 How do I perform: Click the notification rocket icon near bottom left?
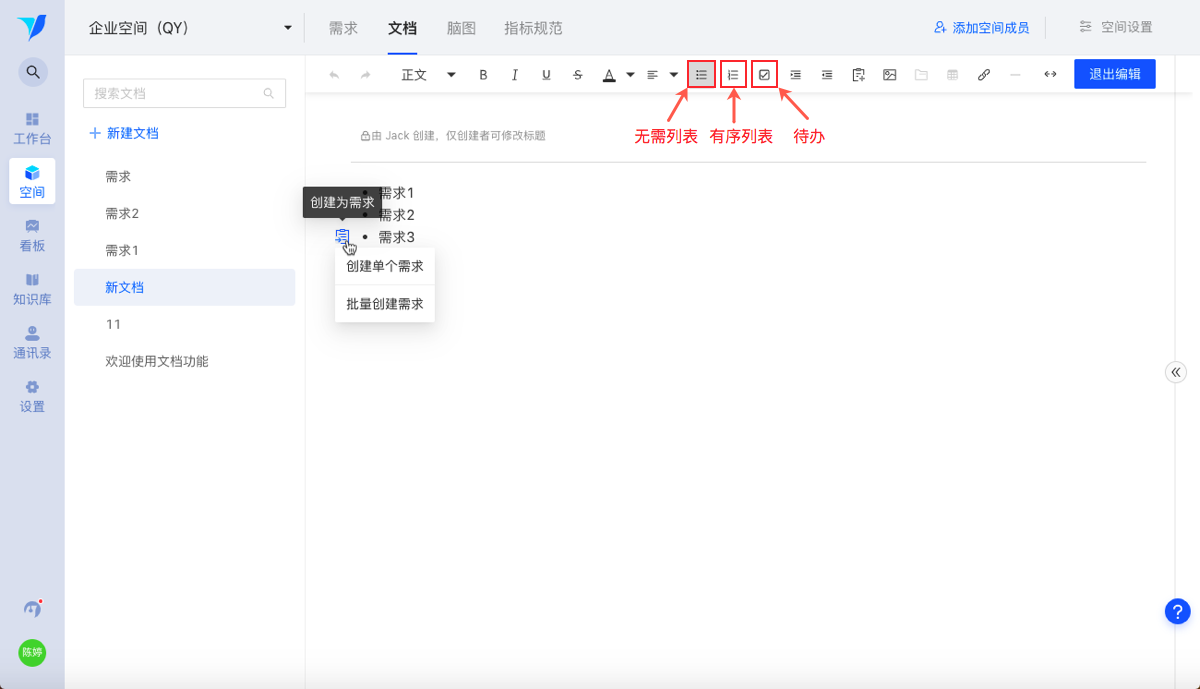pos(33,608)
